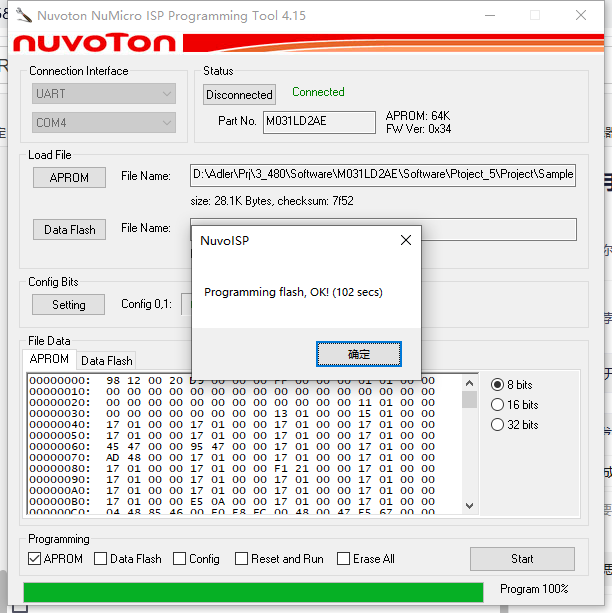This screenshot has height=613, width=612.
Task: Close the ISP Programming Tool window
Action: (x=581, y=16)
